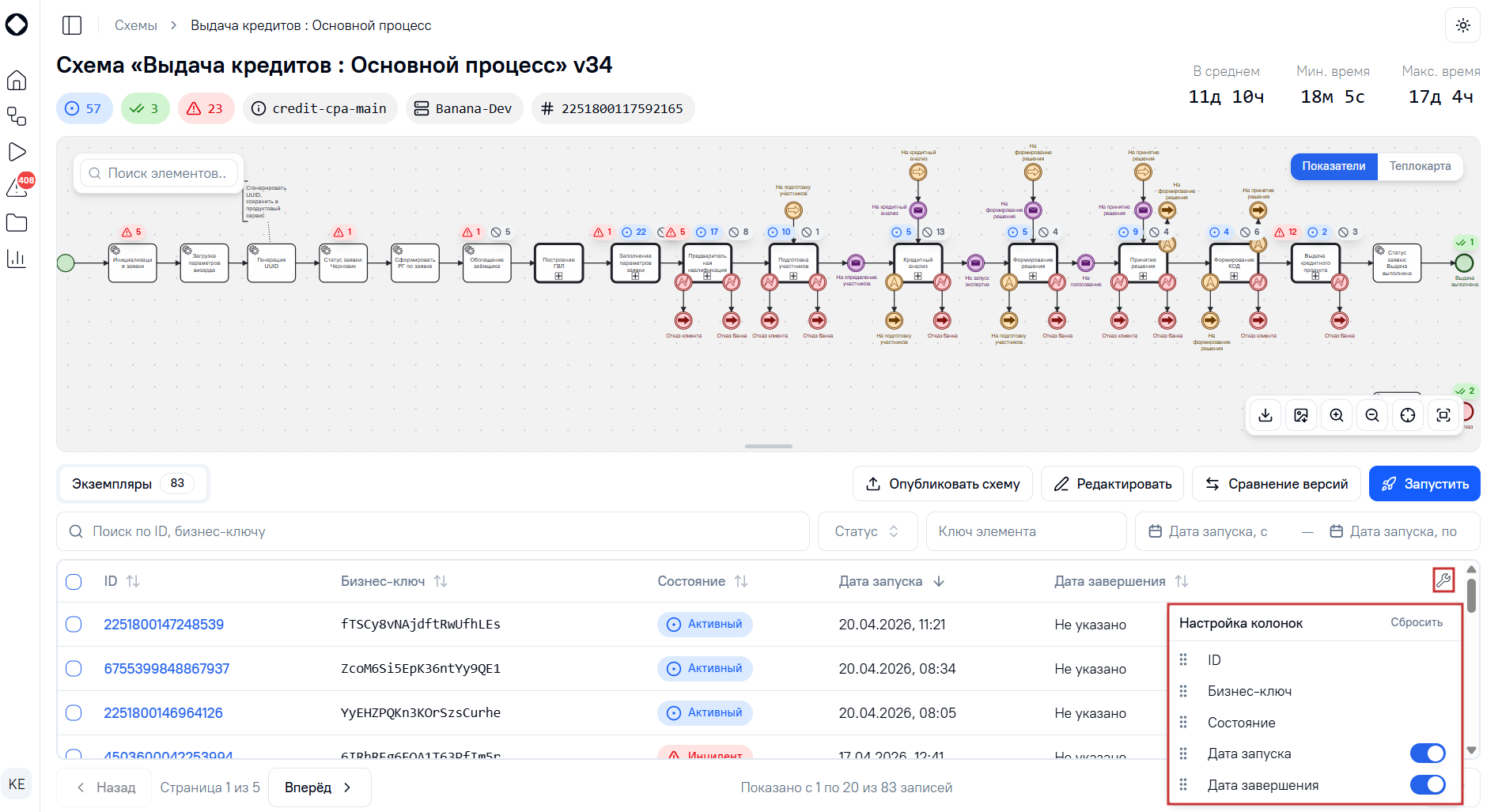Switch to the Теплокарта tab
Viewport: 1498px width, 812px height.
click(x=1420, y=166)
